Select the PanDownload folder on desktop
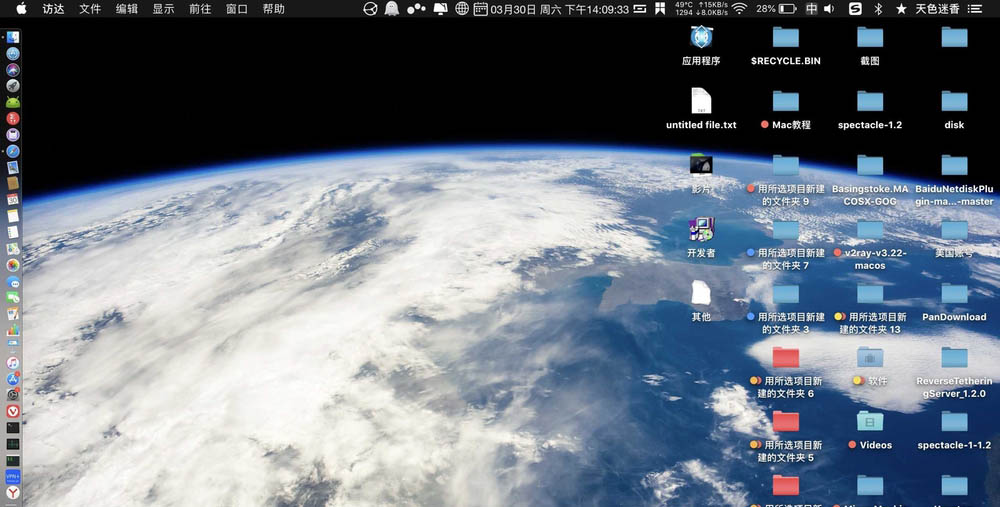Screen dimensions: 1000x507 tap(954, 302)
